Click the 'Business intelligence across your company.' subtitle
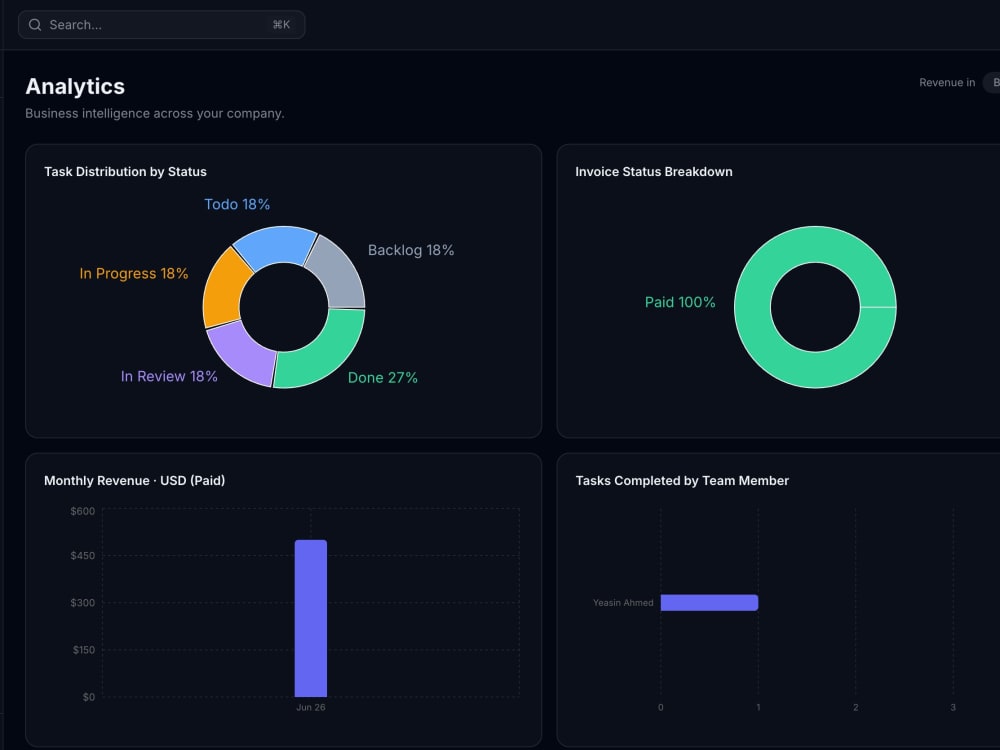The width and height of the screenshot is (1000, 750). coord(155,114)
